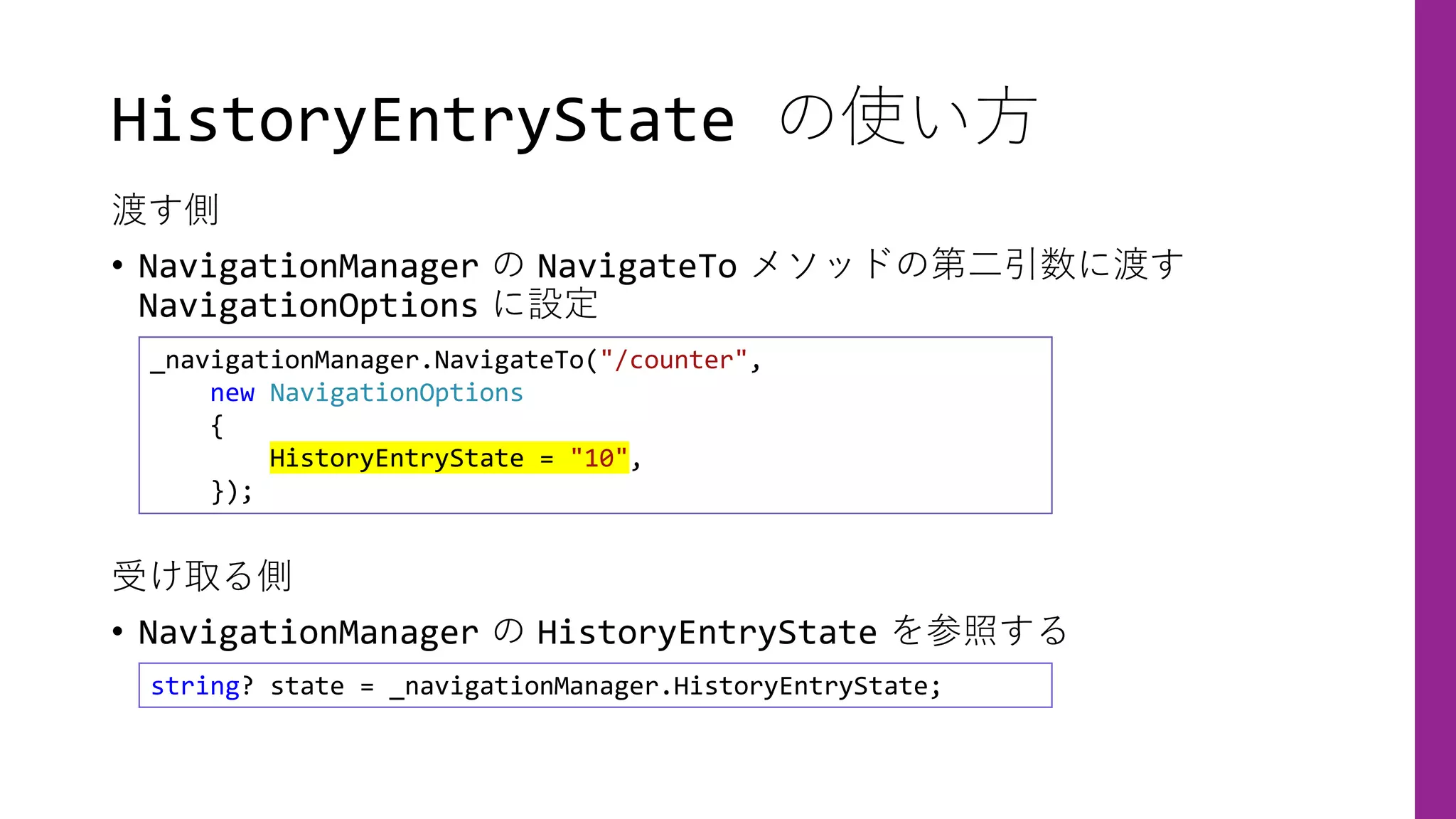Click "_navigationManager.HistoryEntryState;" in the lower code box

pyautogui.click(x=665, y=686)
